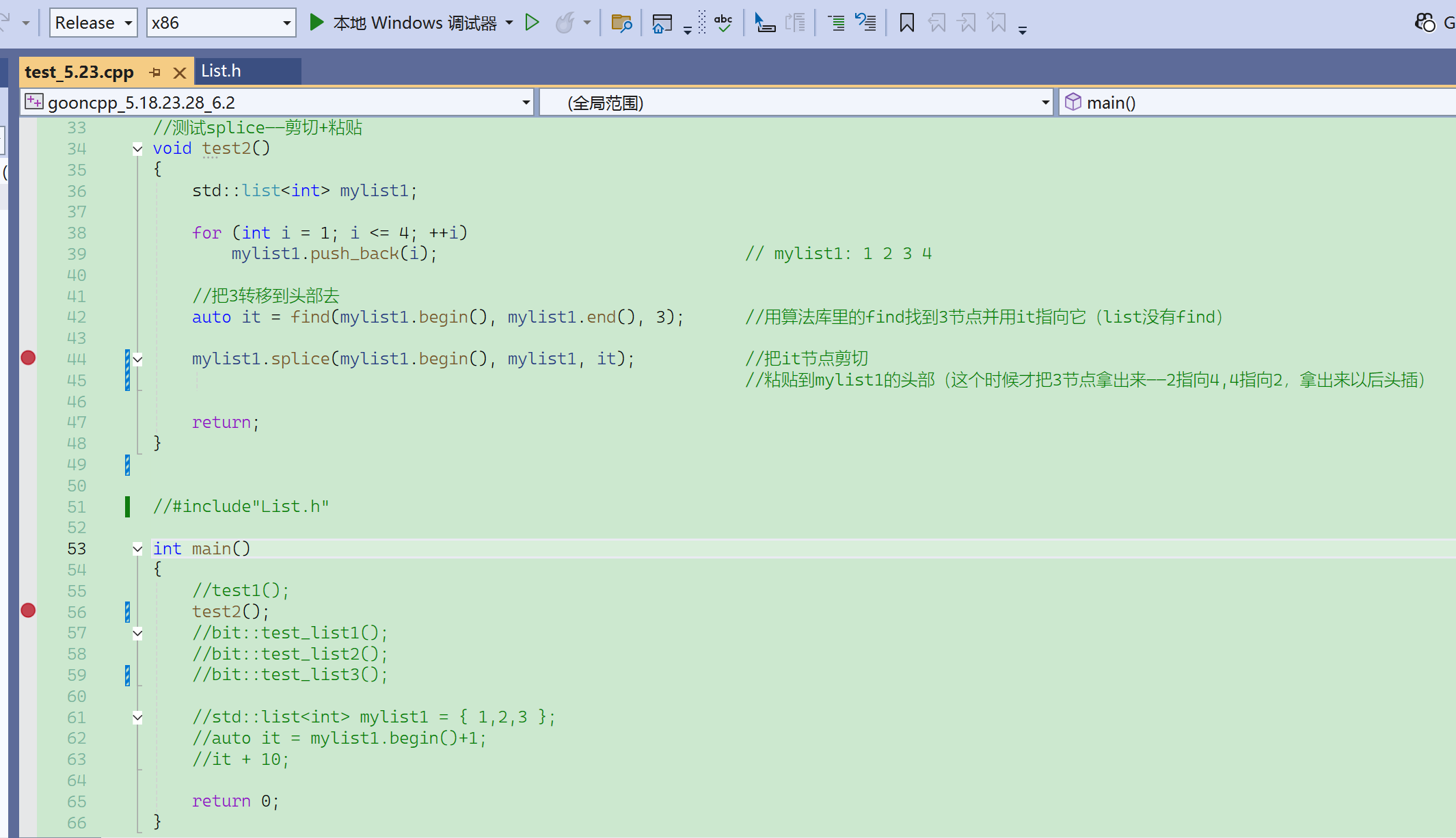Open the Find in Files folder icon
This screenshot has height=838, width=1456.
621,23
